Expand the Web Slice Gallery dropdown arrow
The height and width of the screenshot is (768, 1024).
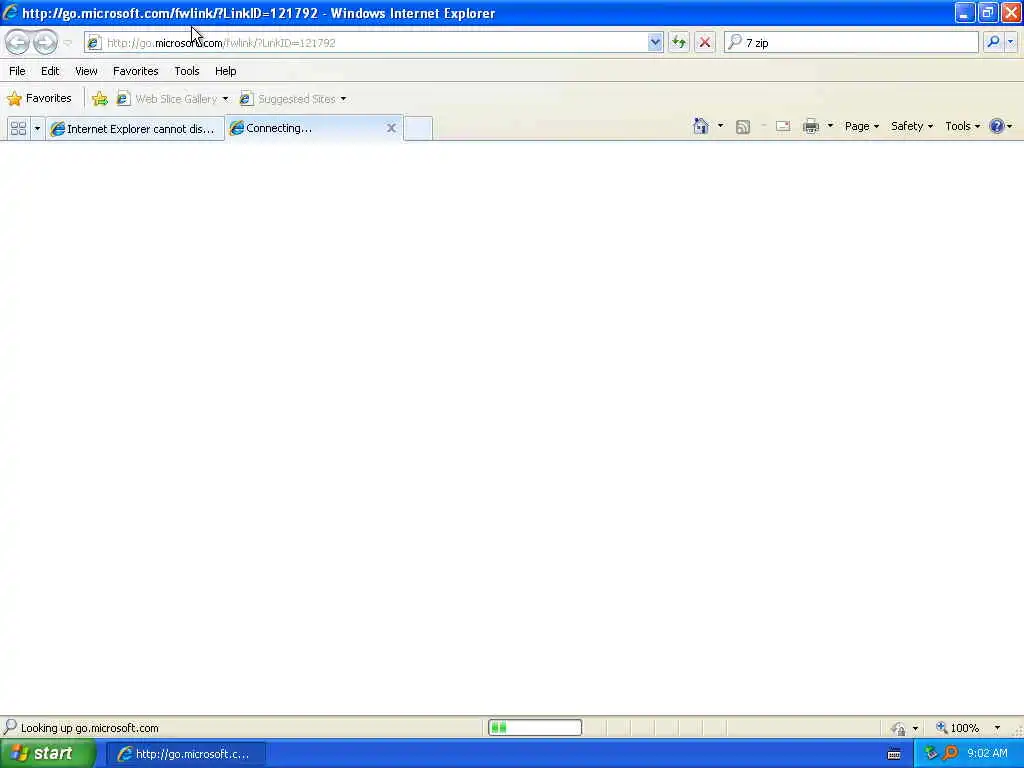[225, 99]
